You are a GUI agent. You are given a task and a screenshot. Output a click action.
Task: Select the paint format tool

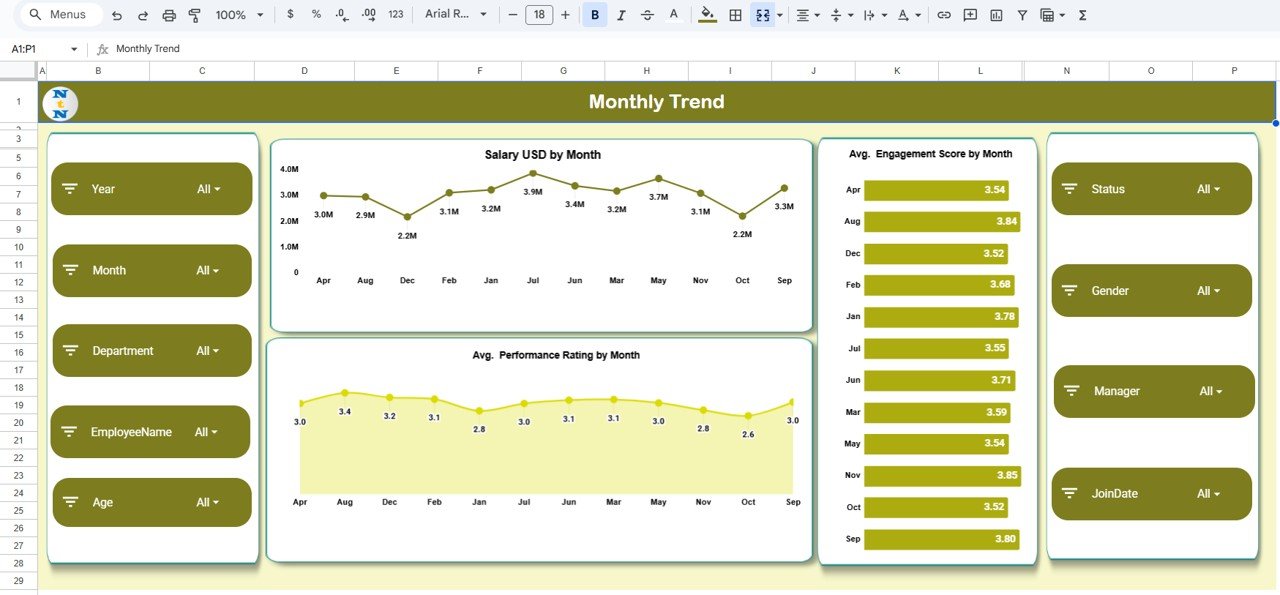[x=196, y=15]
